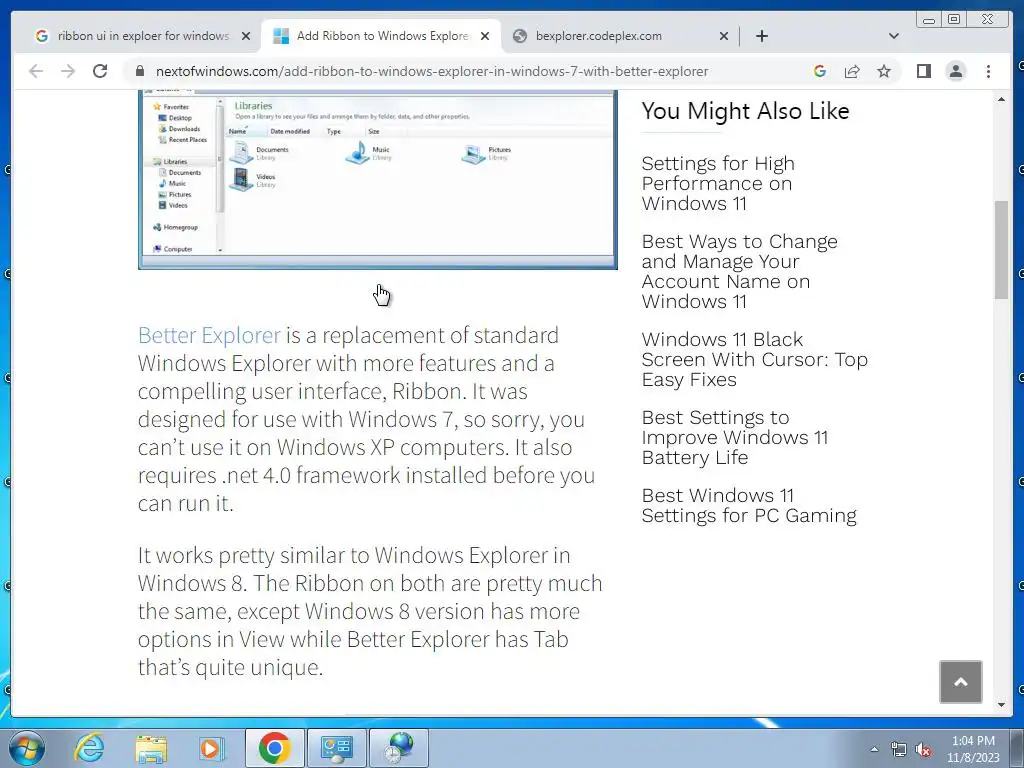Select Chrome taskbar button

coord(275,748)
